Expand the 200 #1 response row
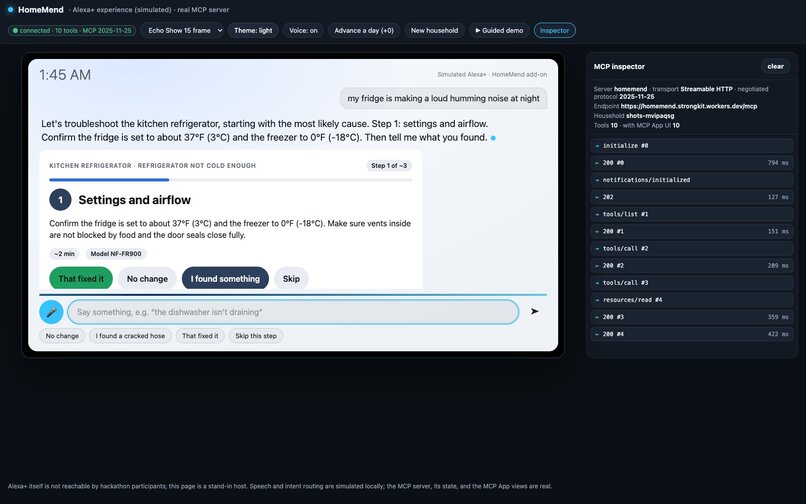Screen dimensions: 806x504 click(692, 231)
